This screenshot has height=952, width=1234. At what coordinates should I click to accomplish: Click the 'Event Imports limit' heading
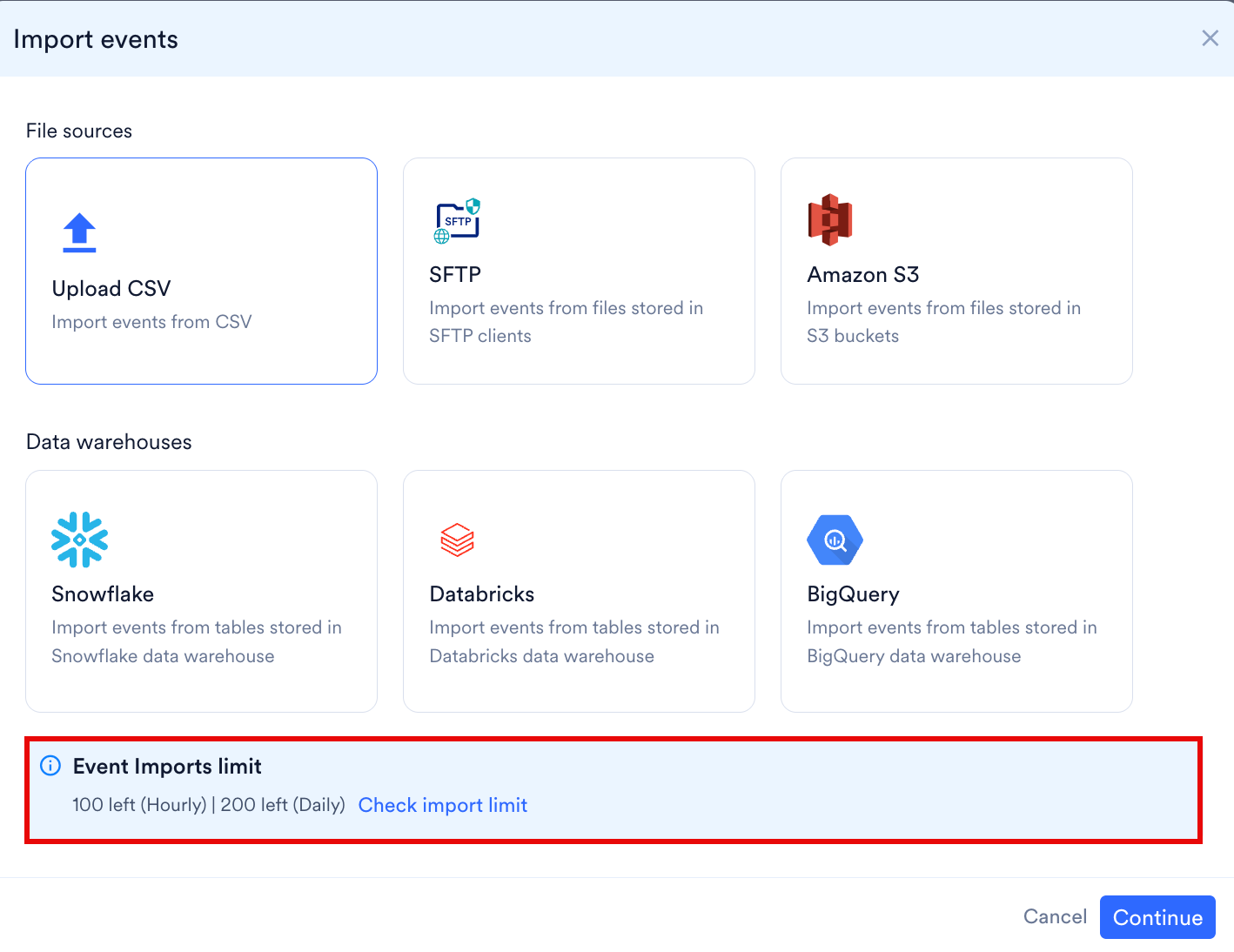167,767
